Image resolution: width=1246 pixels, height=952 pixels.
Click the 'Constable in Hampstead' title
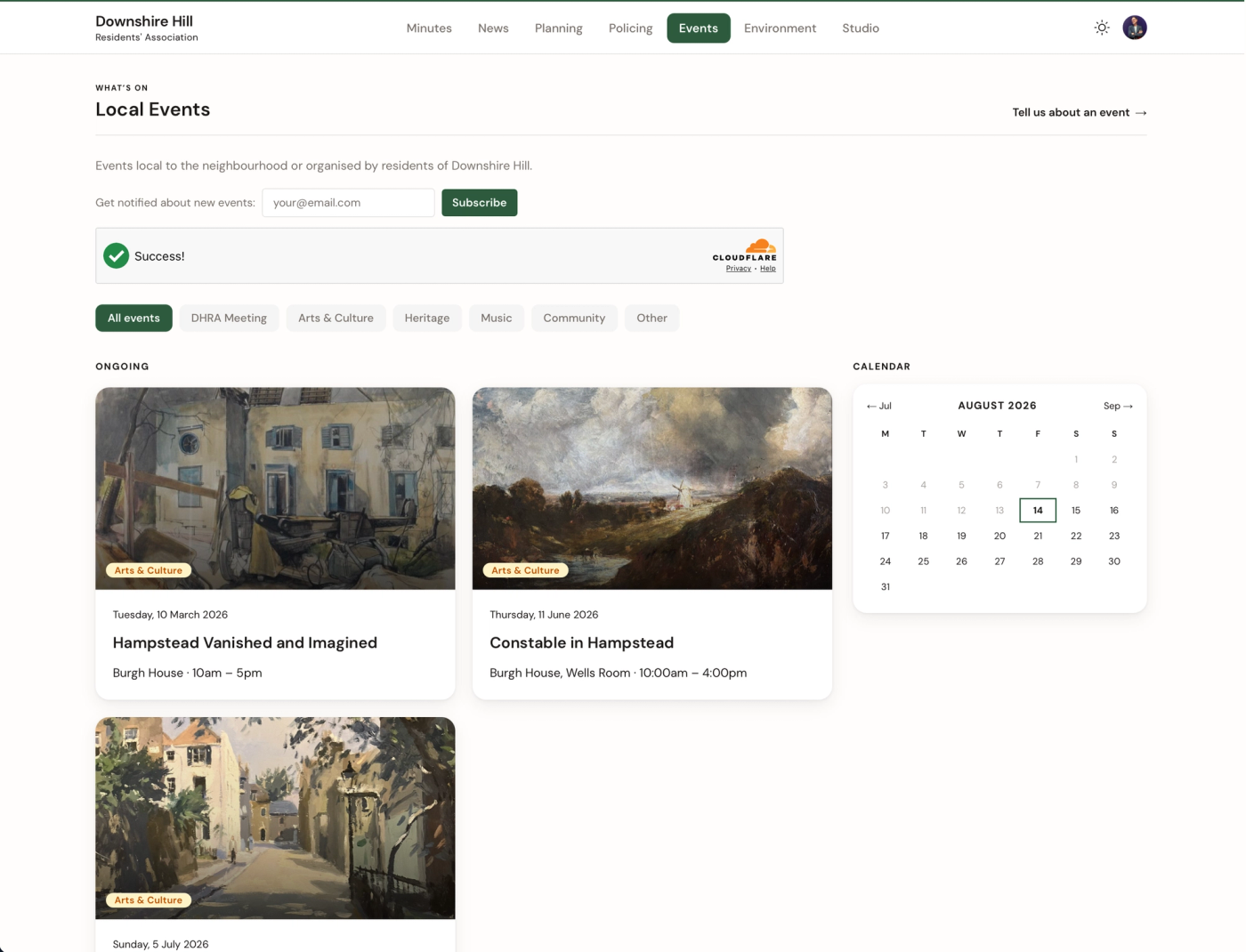point(581,642)
